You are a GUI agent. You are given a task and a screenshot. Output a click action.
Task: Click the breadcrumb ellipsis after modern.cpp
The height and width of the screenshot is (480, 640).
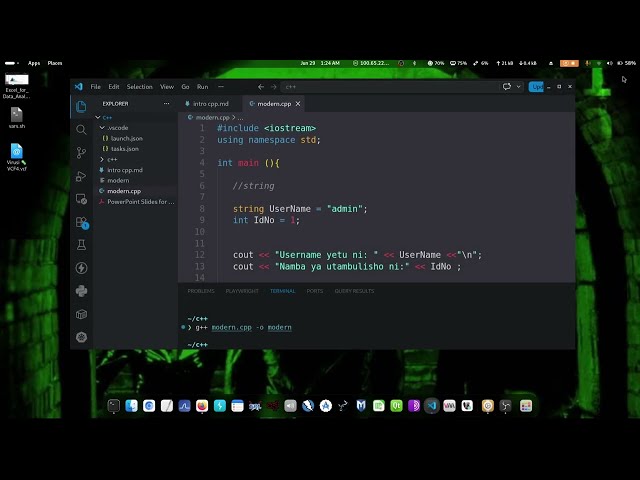click(x=240, y=118)
